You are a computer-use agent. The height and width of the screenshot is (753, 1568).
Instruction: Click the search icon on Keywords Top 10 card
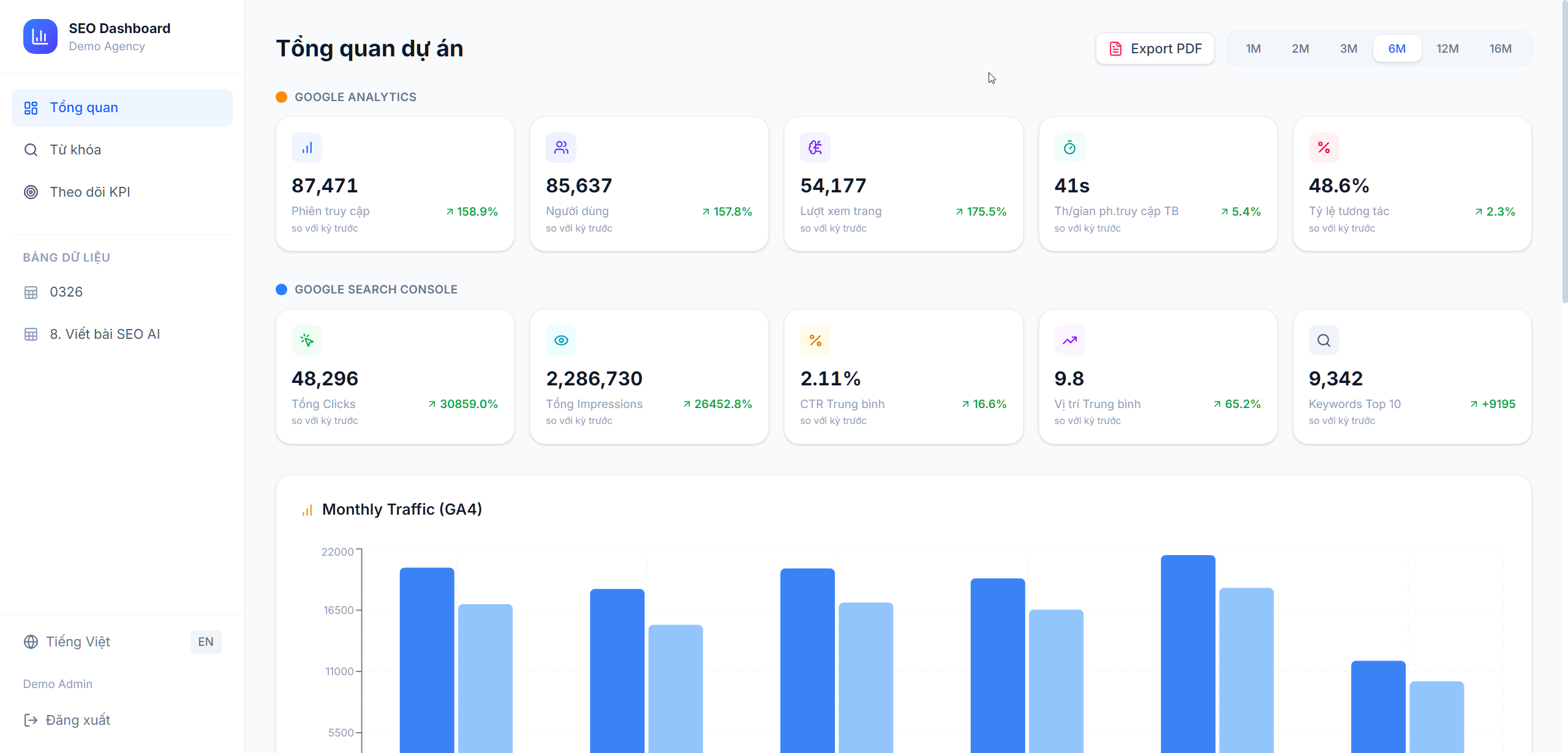click(x=1323, y=339)
